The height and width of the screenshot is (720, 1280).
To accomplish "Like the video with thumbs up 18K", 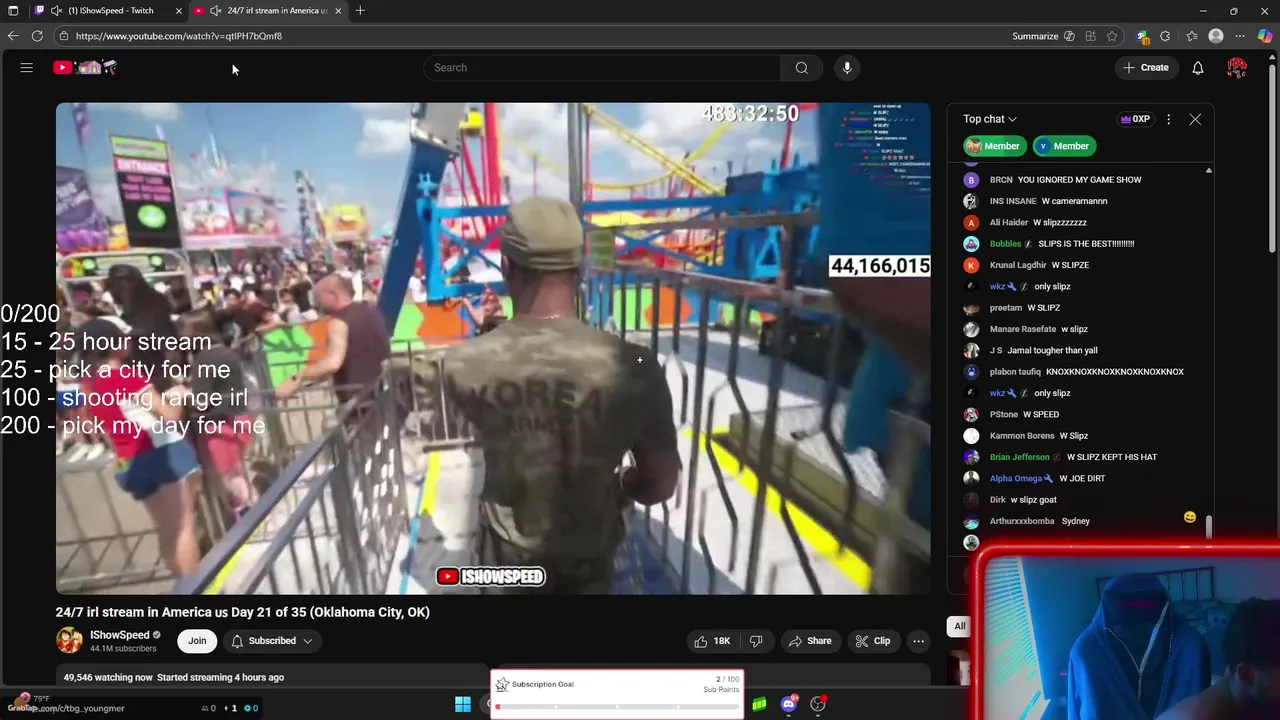I will pyautogui.click(x=712, y=641).
